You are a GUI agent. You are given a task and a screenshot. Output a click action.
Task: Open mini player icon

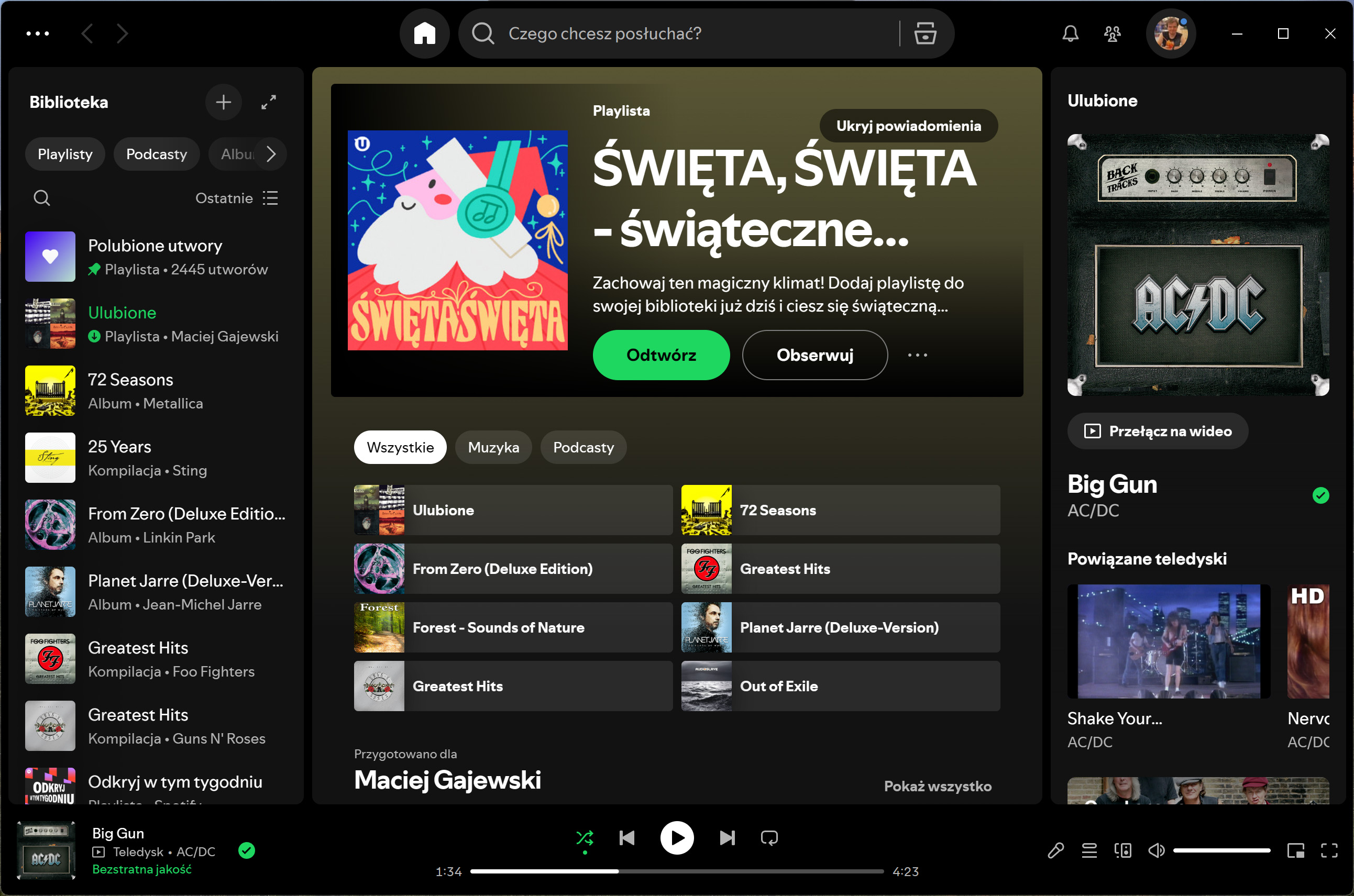tap(1295, 851)
